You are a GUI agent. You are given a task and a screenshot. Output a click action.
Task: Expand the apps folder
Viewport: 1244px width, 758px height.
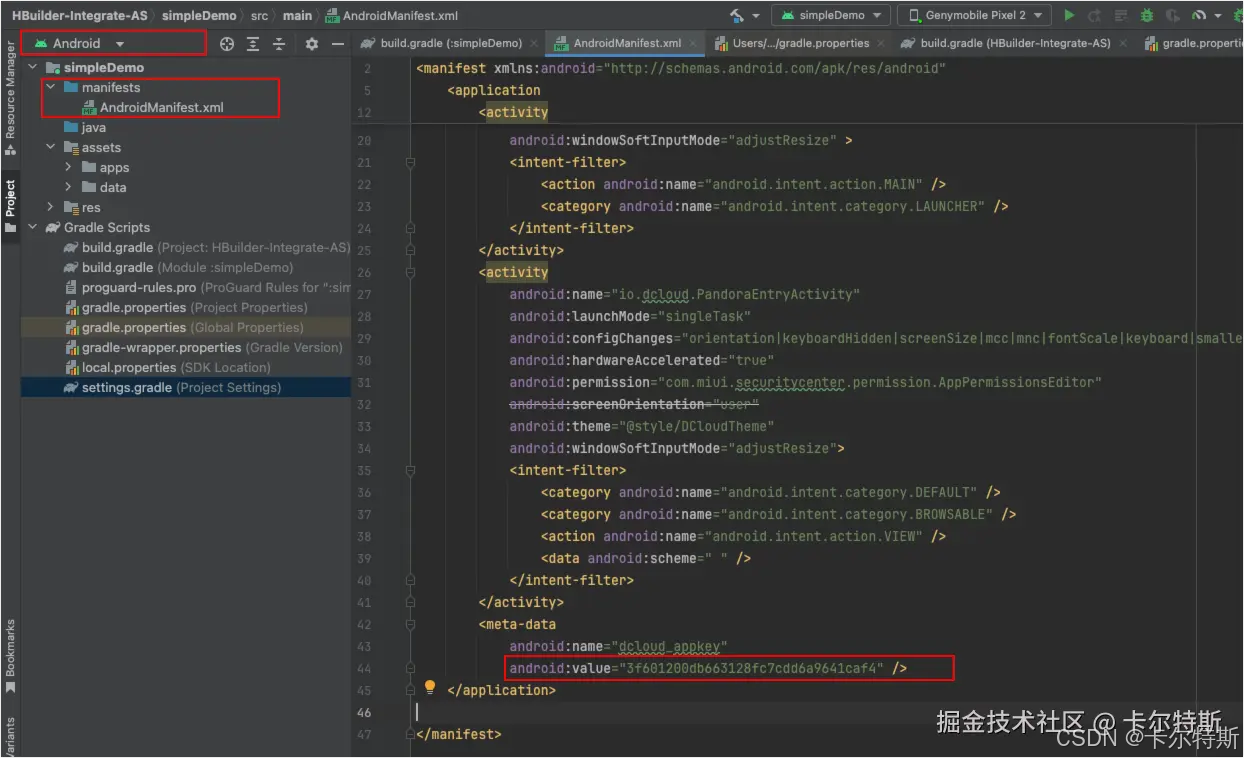[x=68, y=167]
